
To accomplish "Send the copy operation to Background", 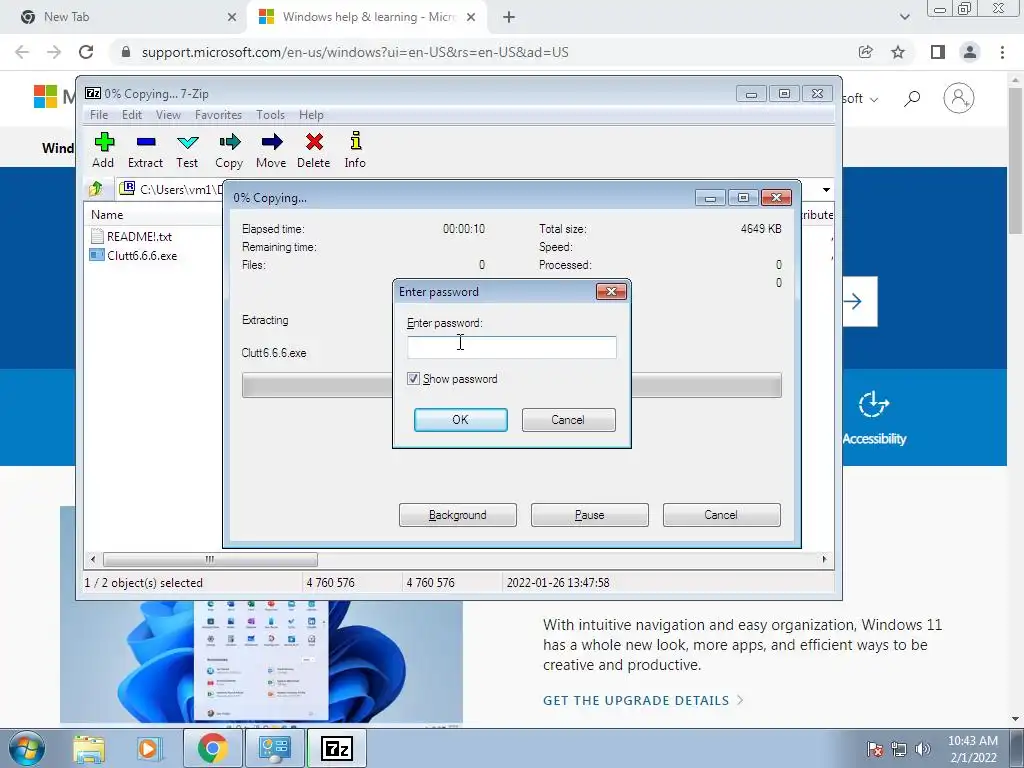I will pyautogui.click(x=458, y=515).
